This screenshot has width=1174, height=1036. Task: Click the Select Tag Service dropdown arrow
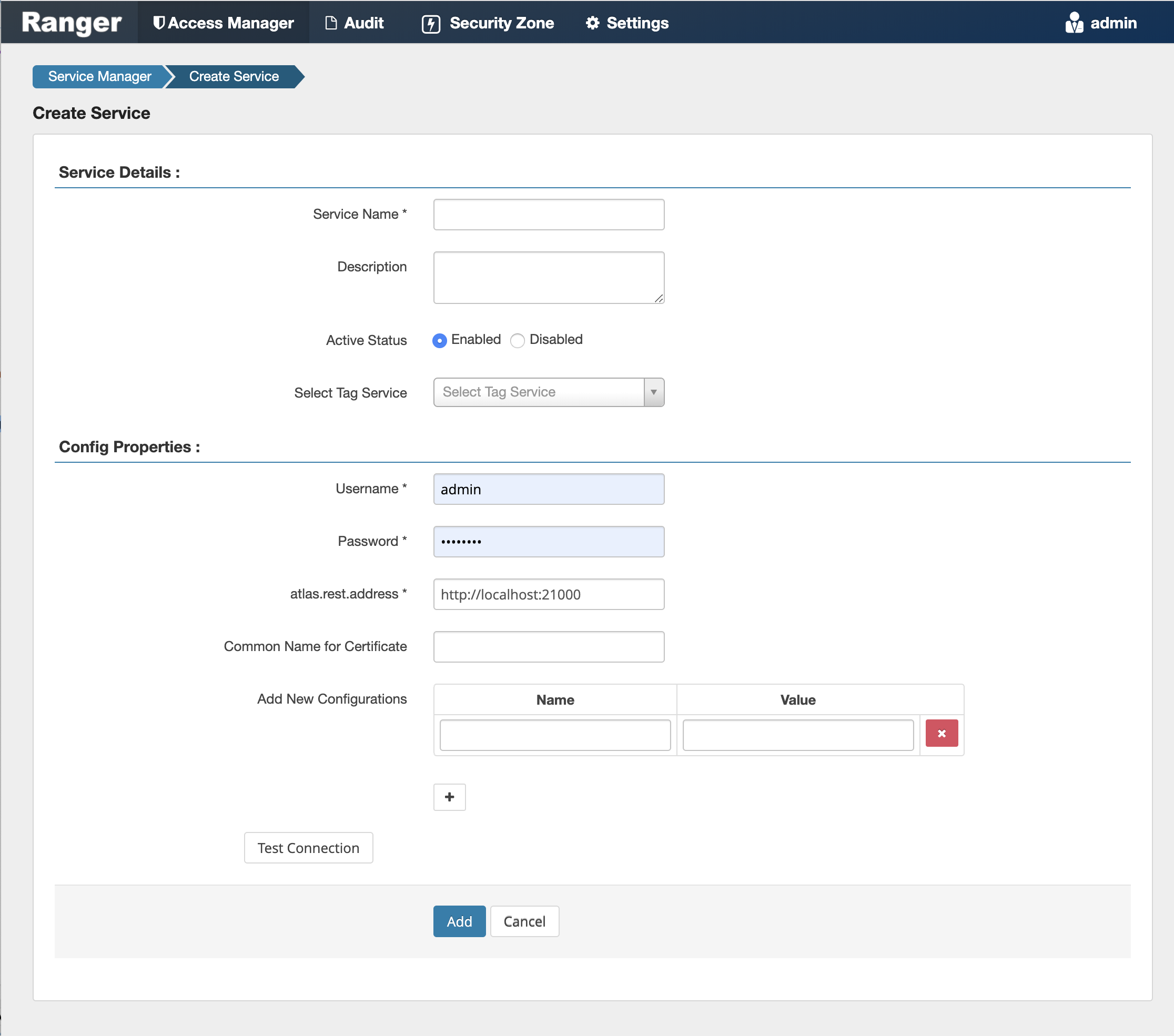[654, 392]
